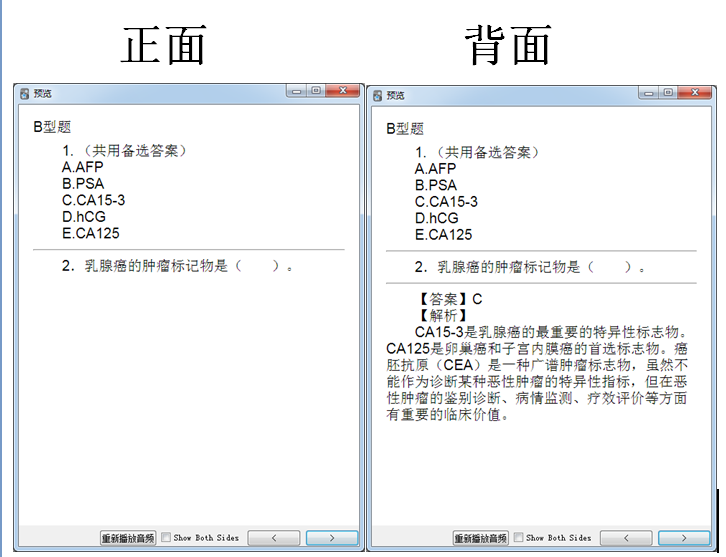Screen dimensions: 726x557
Task: Click the B型题 heading in the left window
Action: pyautogui.click(x=52, y=127)
